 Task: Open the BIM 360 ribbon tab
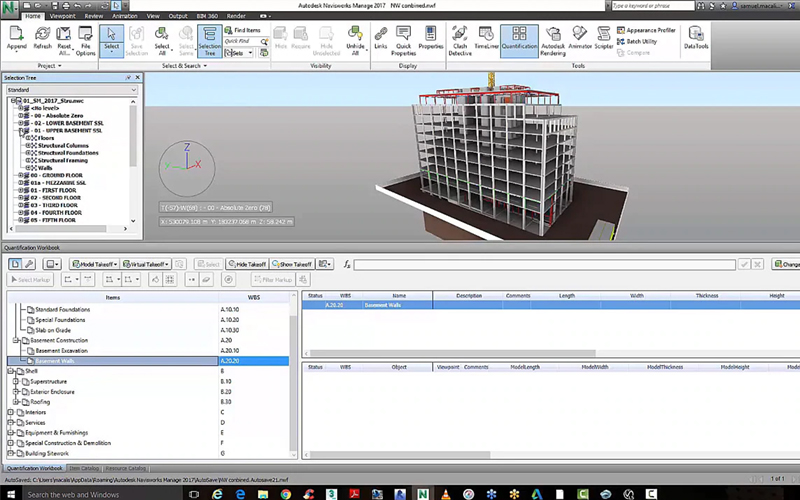tap(207, 16)
